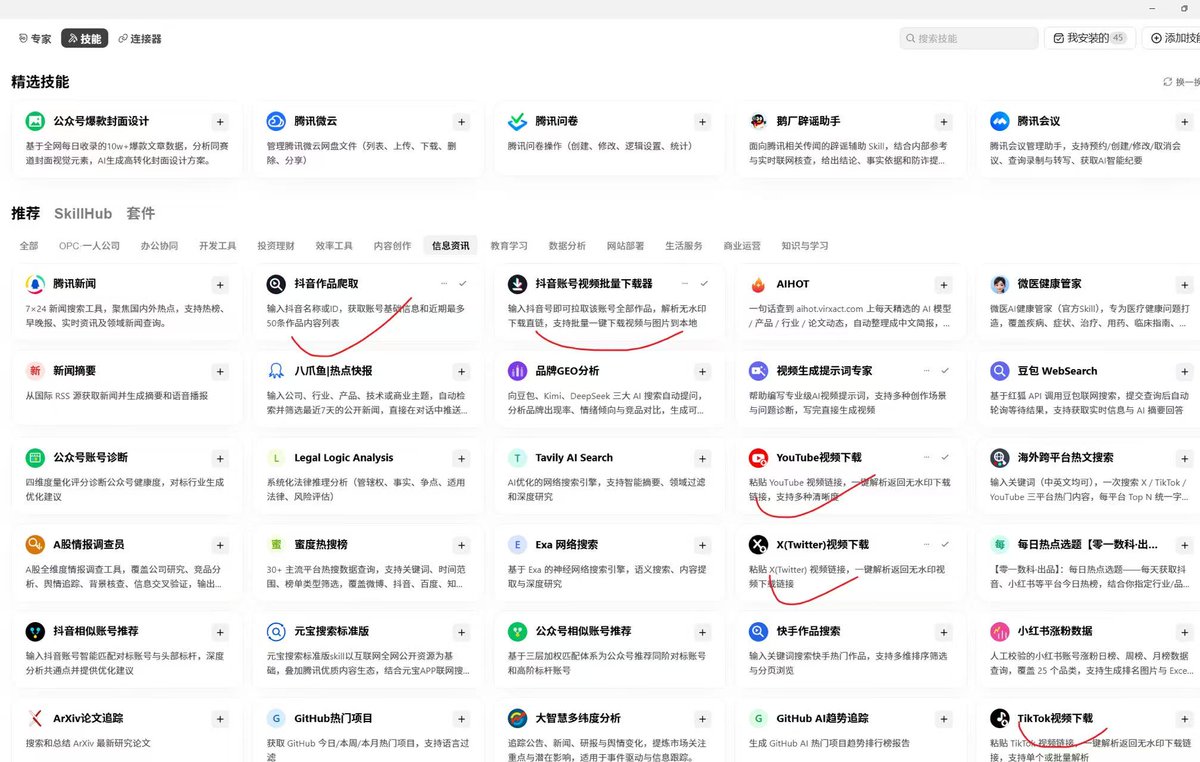Click the 小红书涨粉数据 pink icon
The image size is (1200, 762).
[x=999, y=632]
